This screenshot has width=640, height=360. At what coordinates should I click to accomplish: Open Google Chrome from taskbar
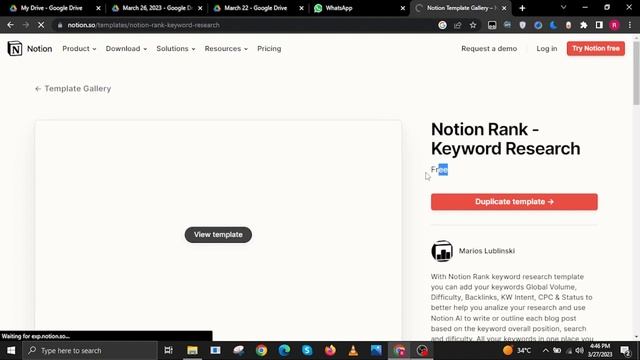[x=261, y=351]
